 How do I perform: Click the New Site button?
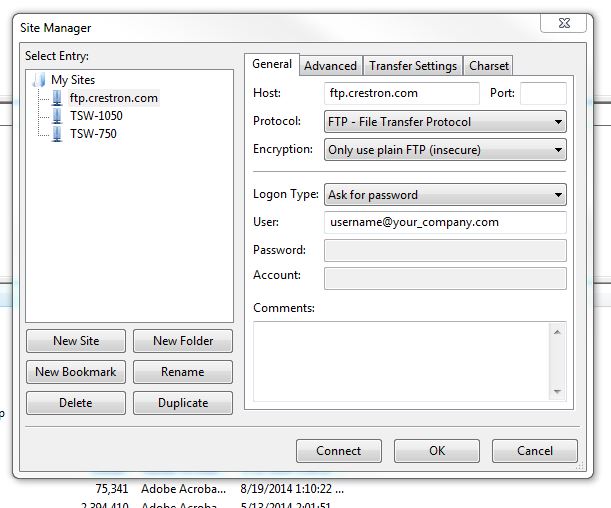point(76,341)
